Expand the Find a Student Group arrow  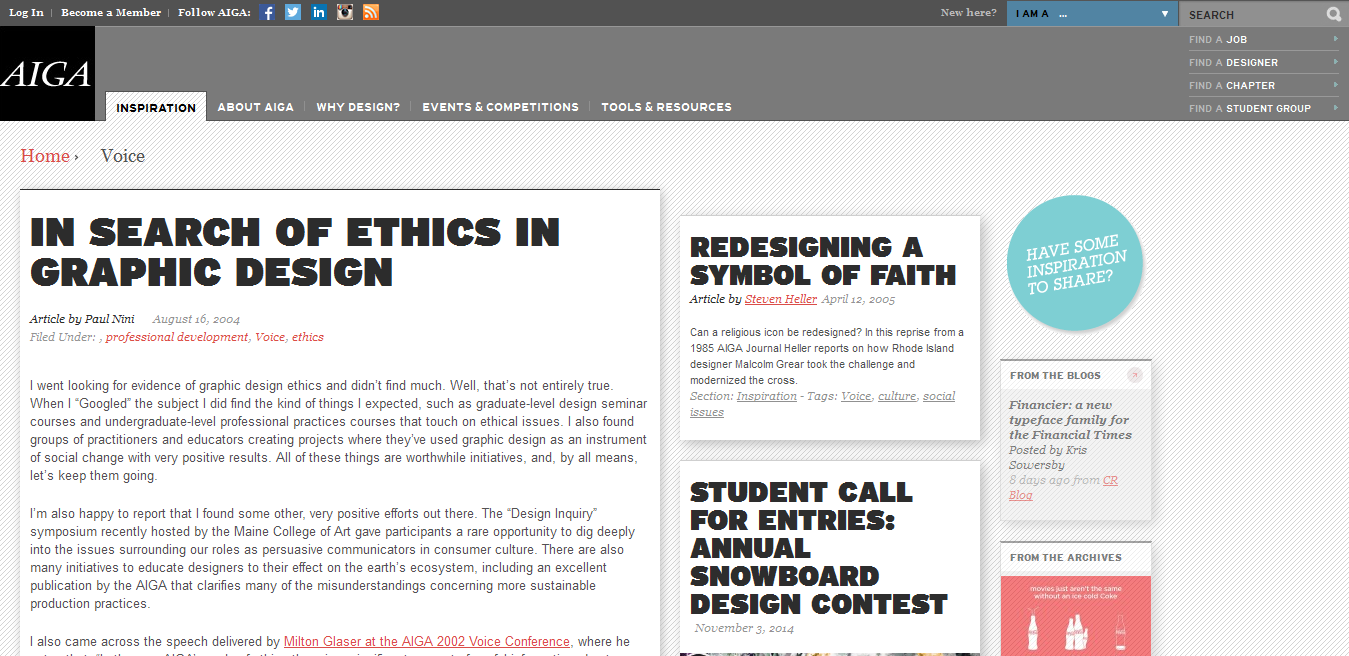pyautogui.click(x=1335, y=108)
